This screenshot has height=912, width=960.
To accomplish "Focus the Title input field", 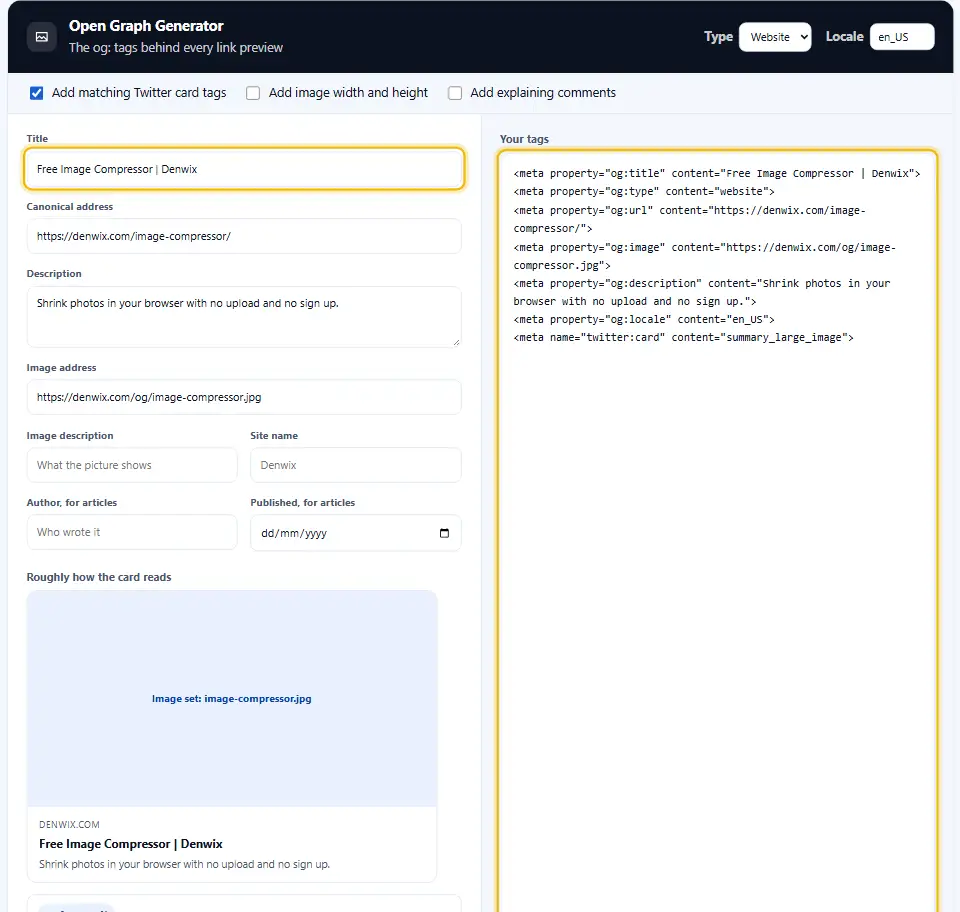I will pos(244,169).
